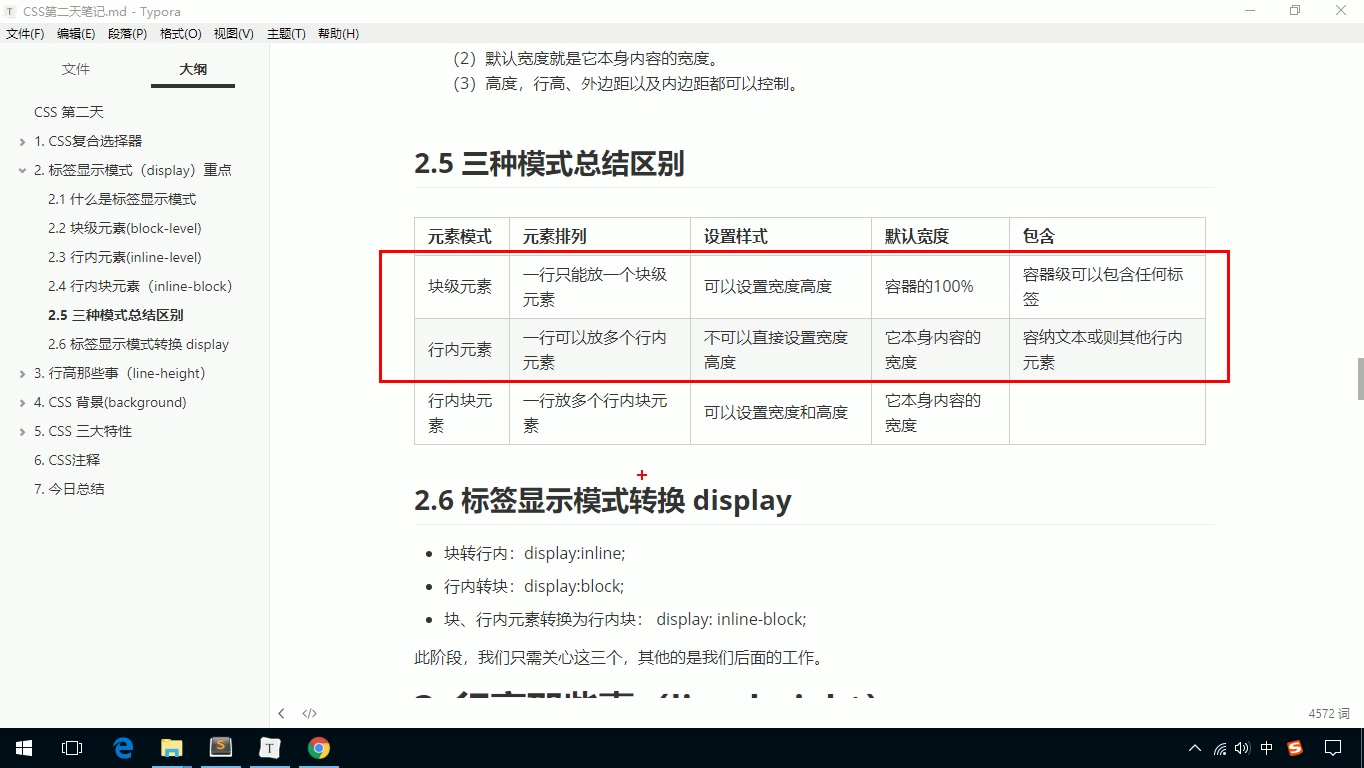
Task: Select the 大纲 sidebar tab
Action: tap(193, 69)
